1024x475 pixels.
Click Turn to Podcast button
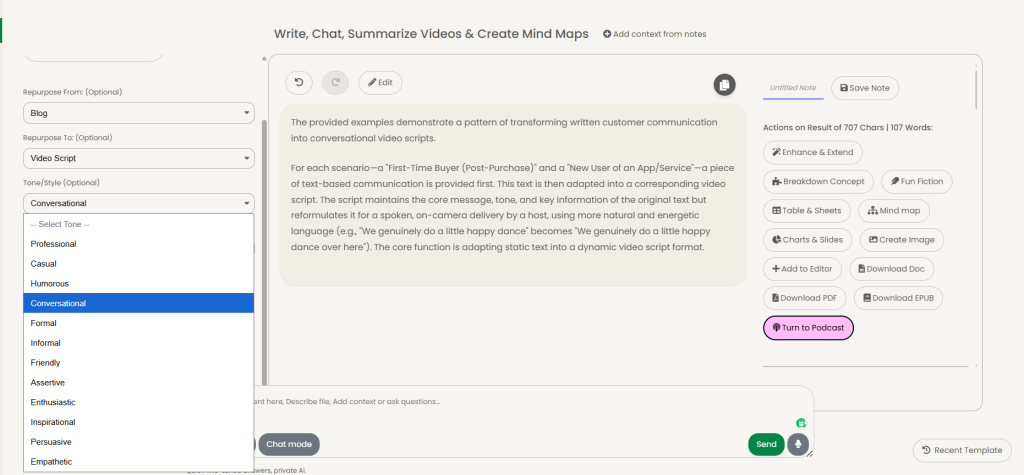pos(808,328)
